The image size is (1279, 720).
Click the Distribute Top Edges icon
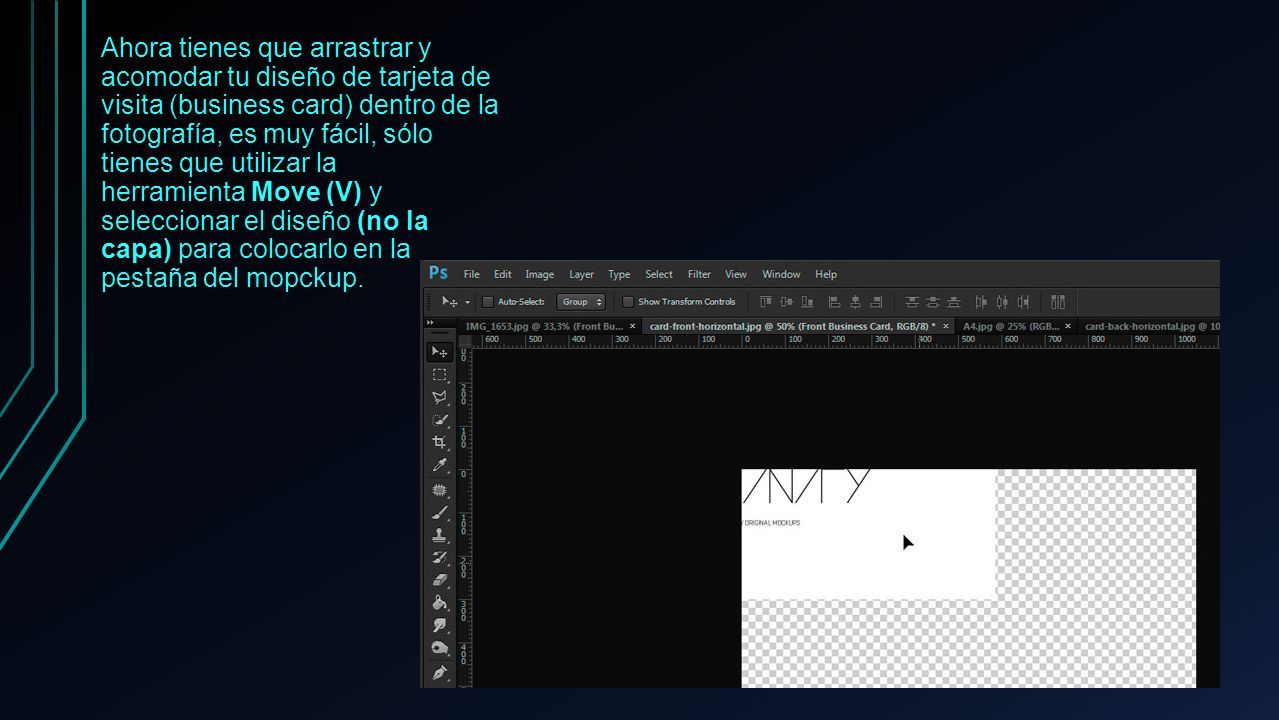[912, 301]
